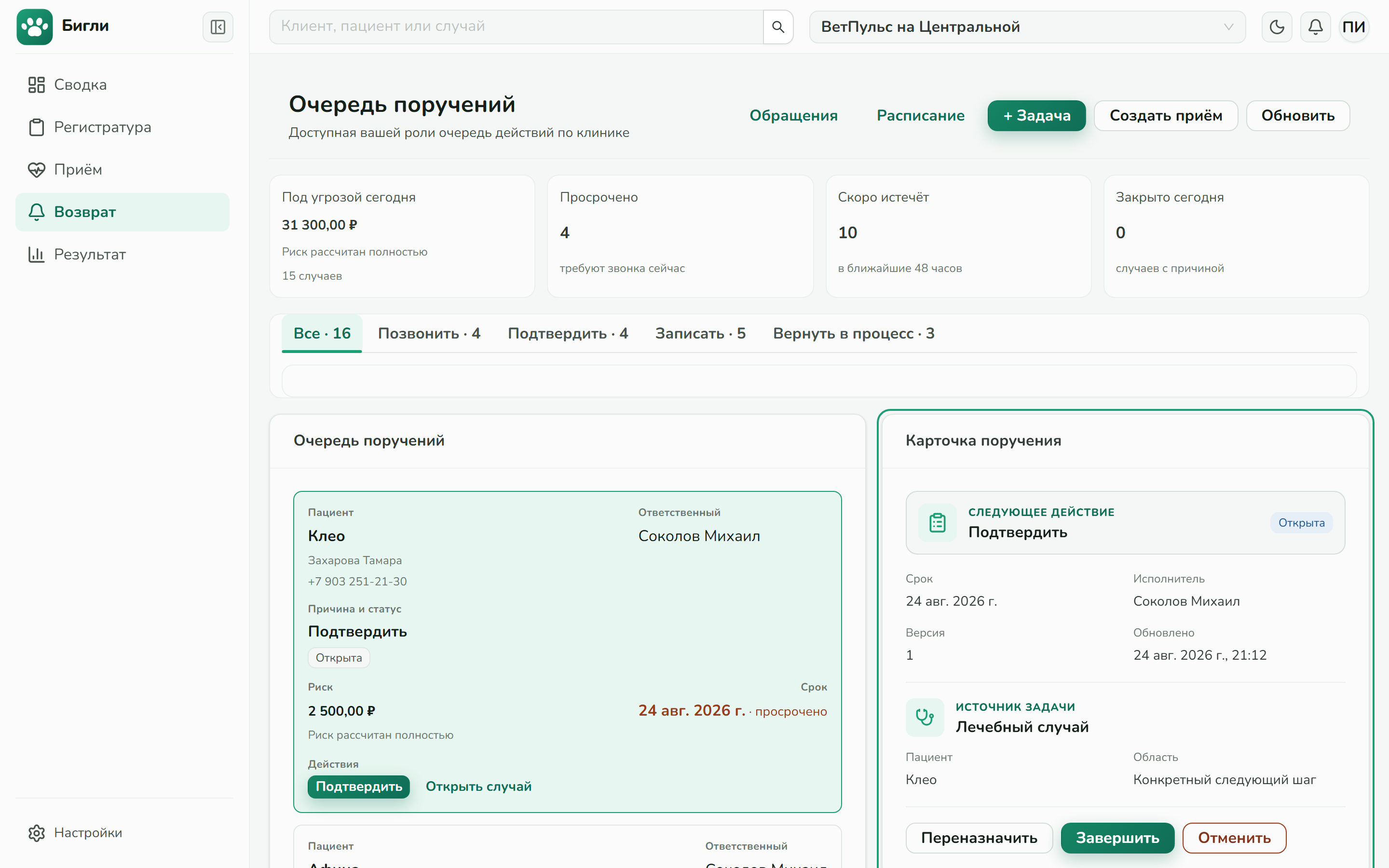Click the Переназначить button
The image size is (1389, 868).
979,838
